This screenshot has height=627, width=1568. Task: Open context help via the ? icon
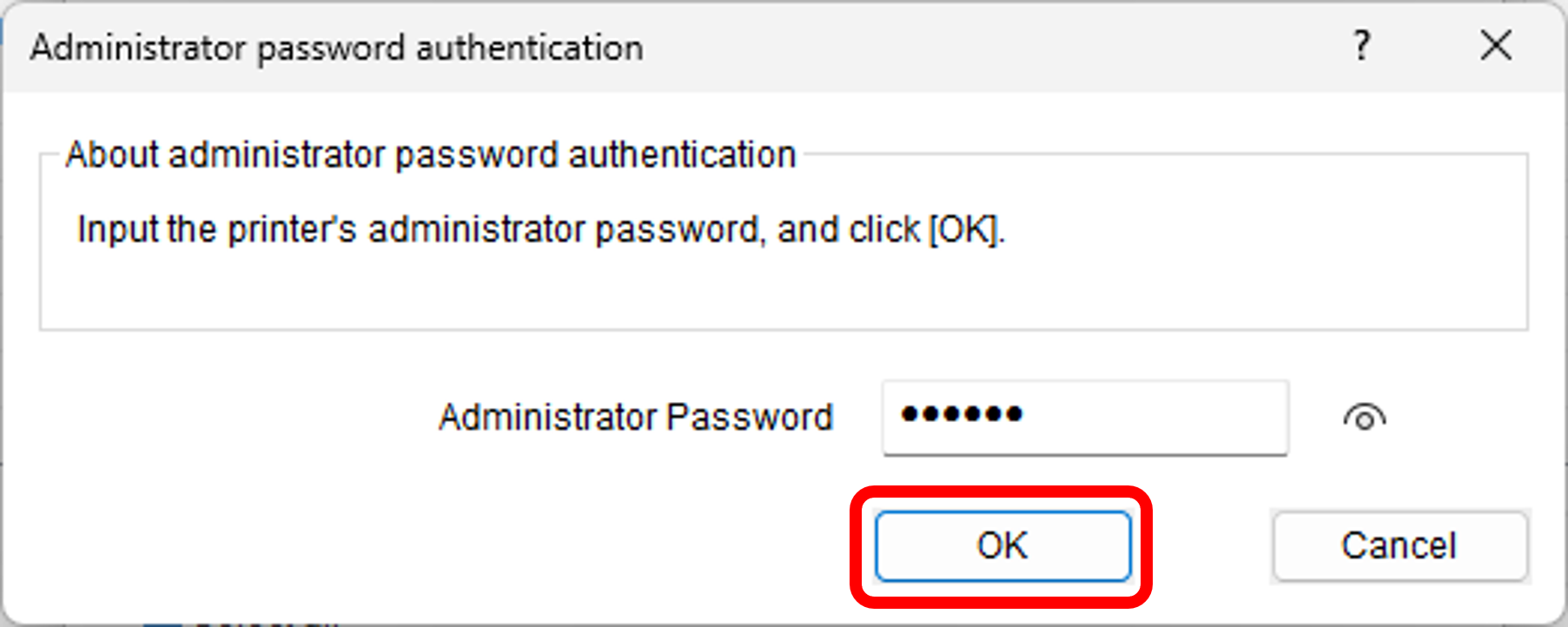[x=1361, y=45]
